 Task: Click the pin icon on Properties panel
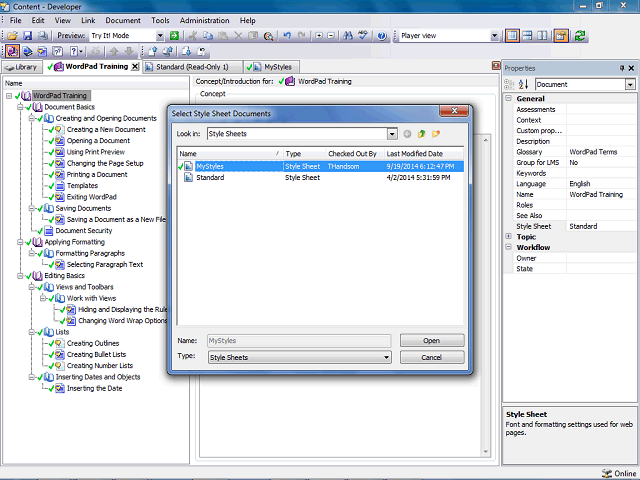[622, 68]
